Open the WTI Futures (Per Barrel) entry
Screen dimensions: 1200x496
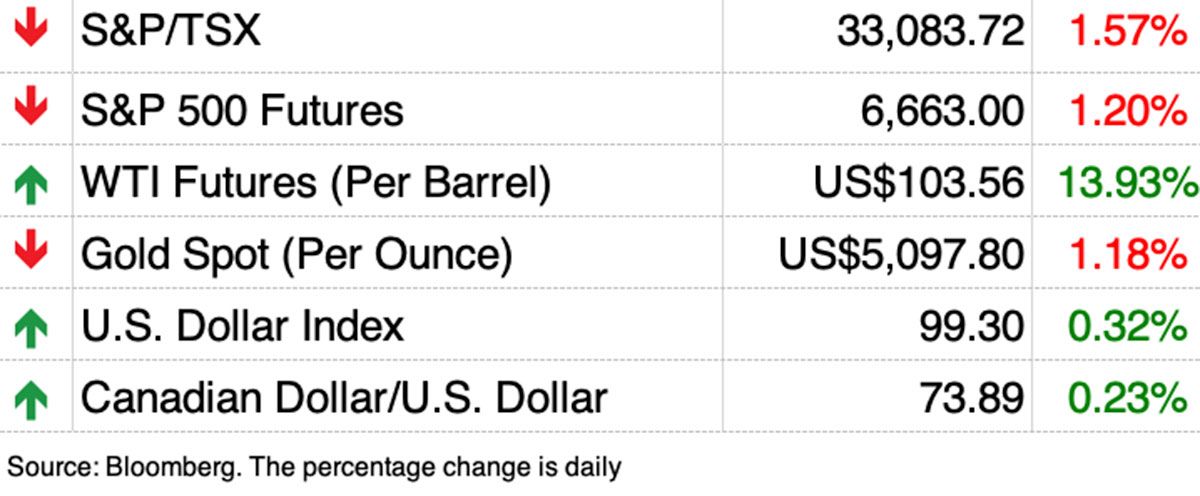click(315, 183)
